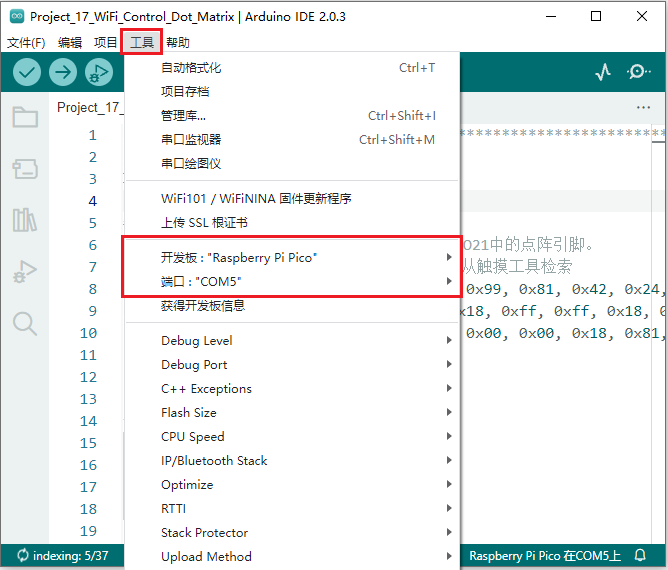Open the Sketchbook folder sidebar icon
Image resolution: width=668 pixels, height=570 pixels.
(25, 117)
